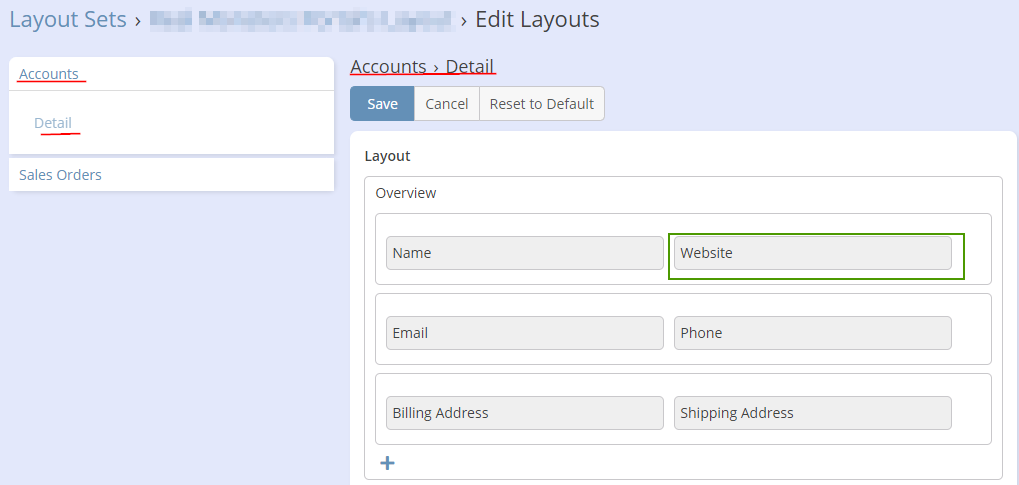Select Accounts in the left sidebar
The width and height of the screenshot is (1019, 485).
[49, 74]
